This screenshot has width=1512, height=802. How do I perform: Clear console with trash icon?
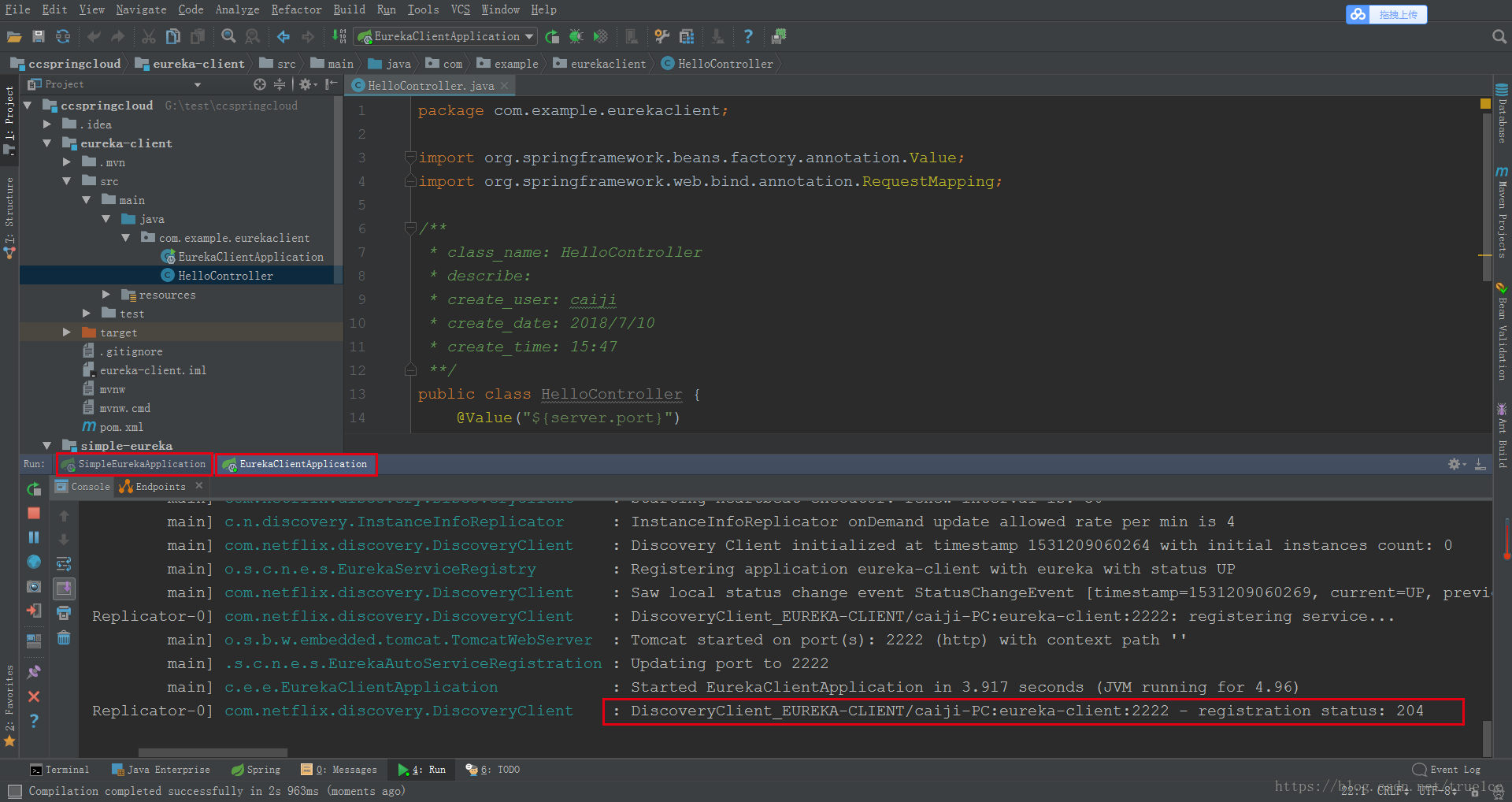[64, 637]
